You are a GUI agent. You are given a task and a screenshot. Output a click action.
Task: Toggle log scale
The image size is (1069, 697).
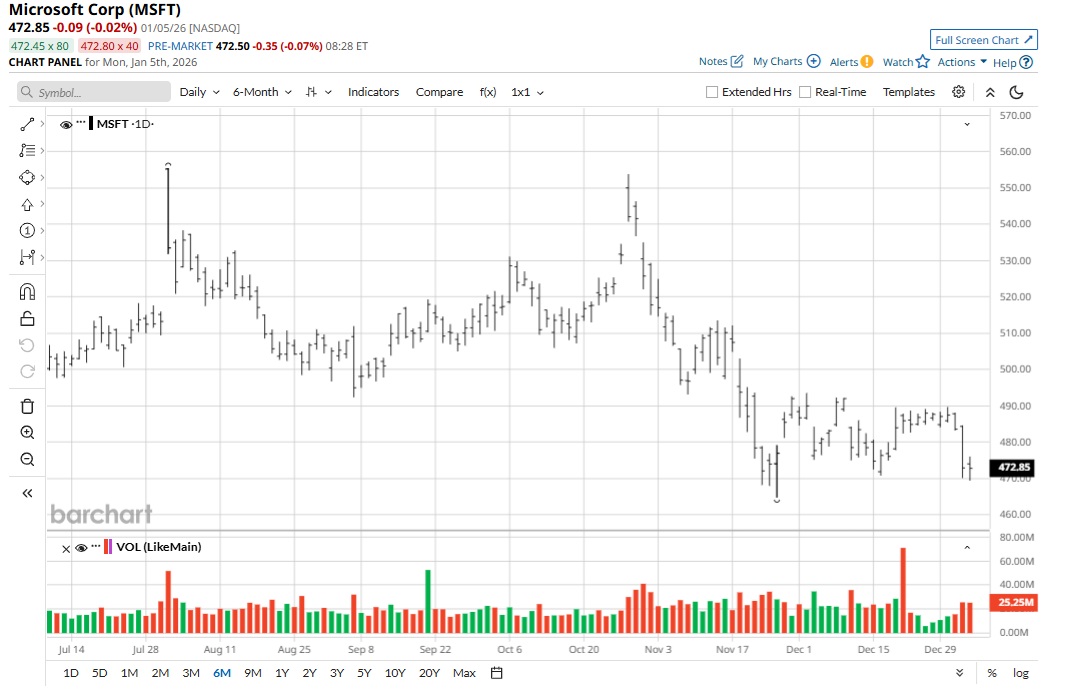click(1021, 673)
